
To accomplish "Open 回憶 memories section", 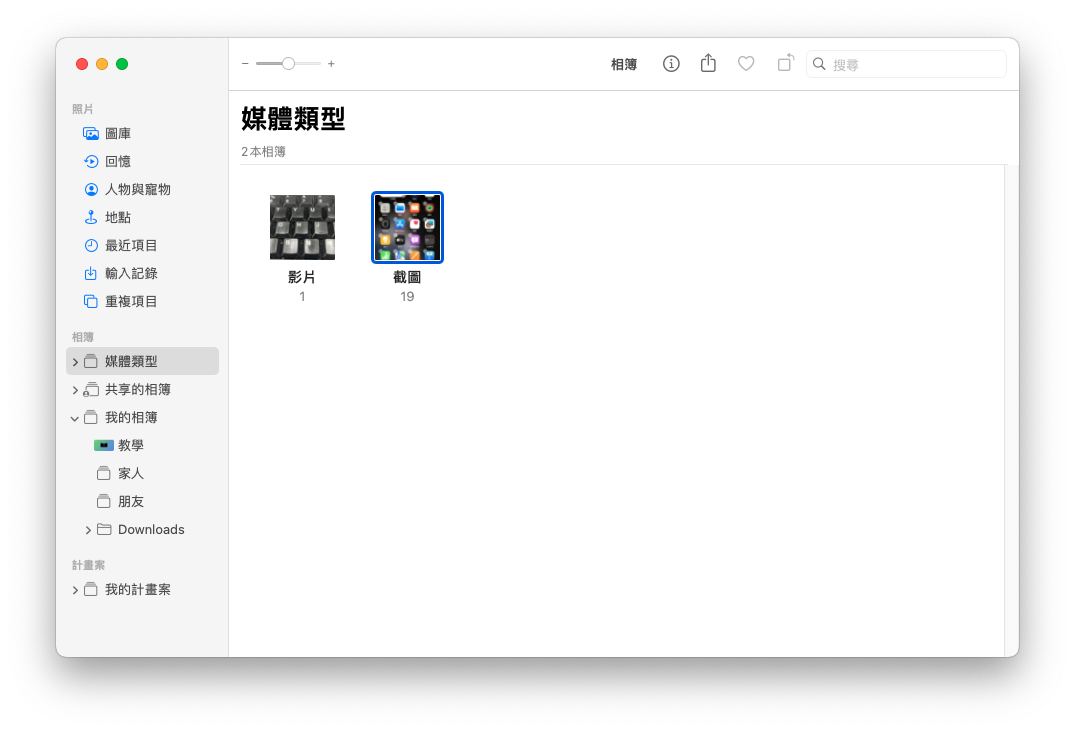I will 142,162.
